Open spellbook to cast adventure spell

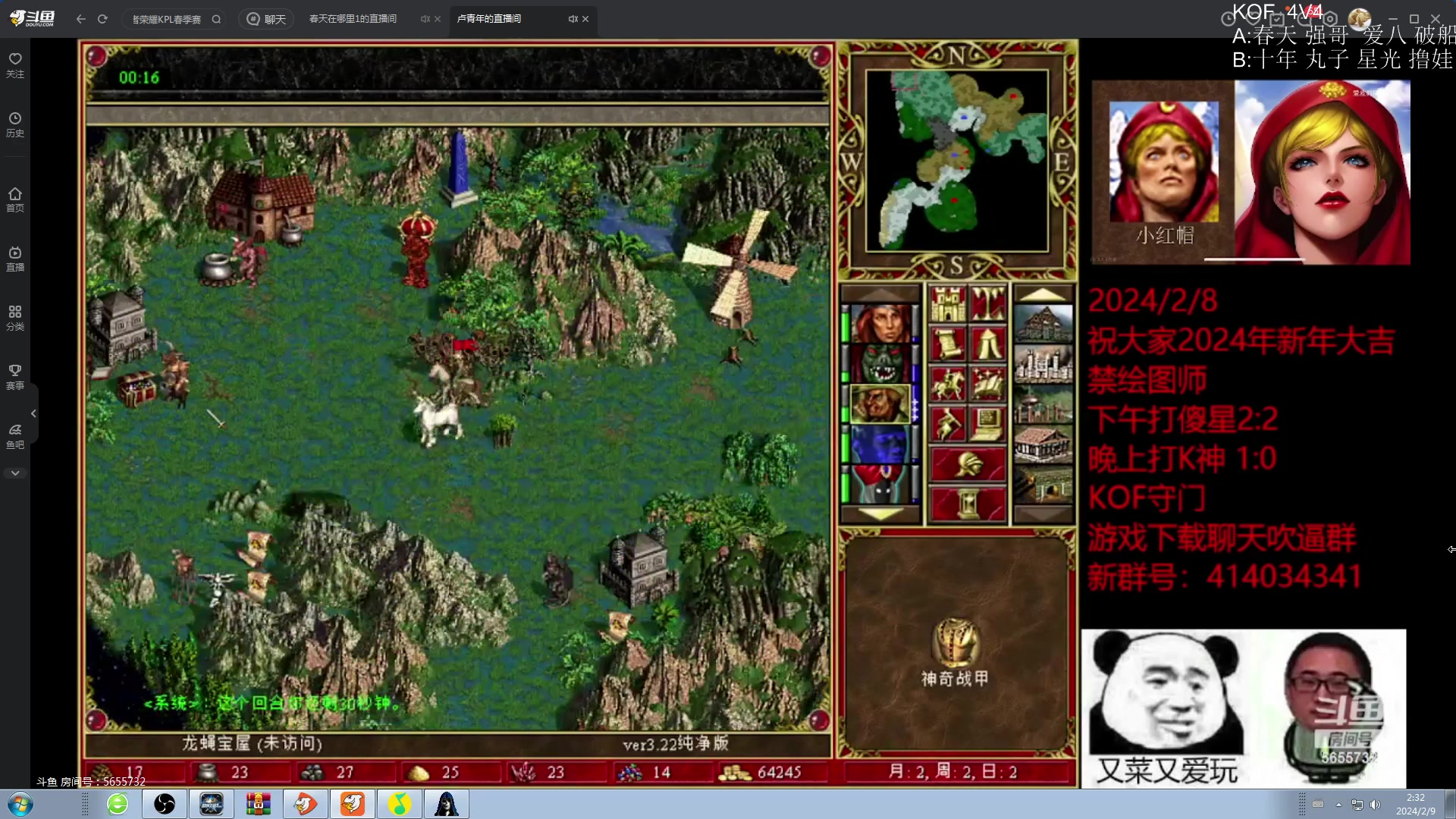pyautogui.click(x=988, y=384)
